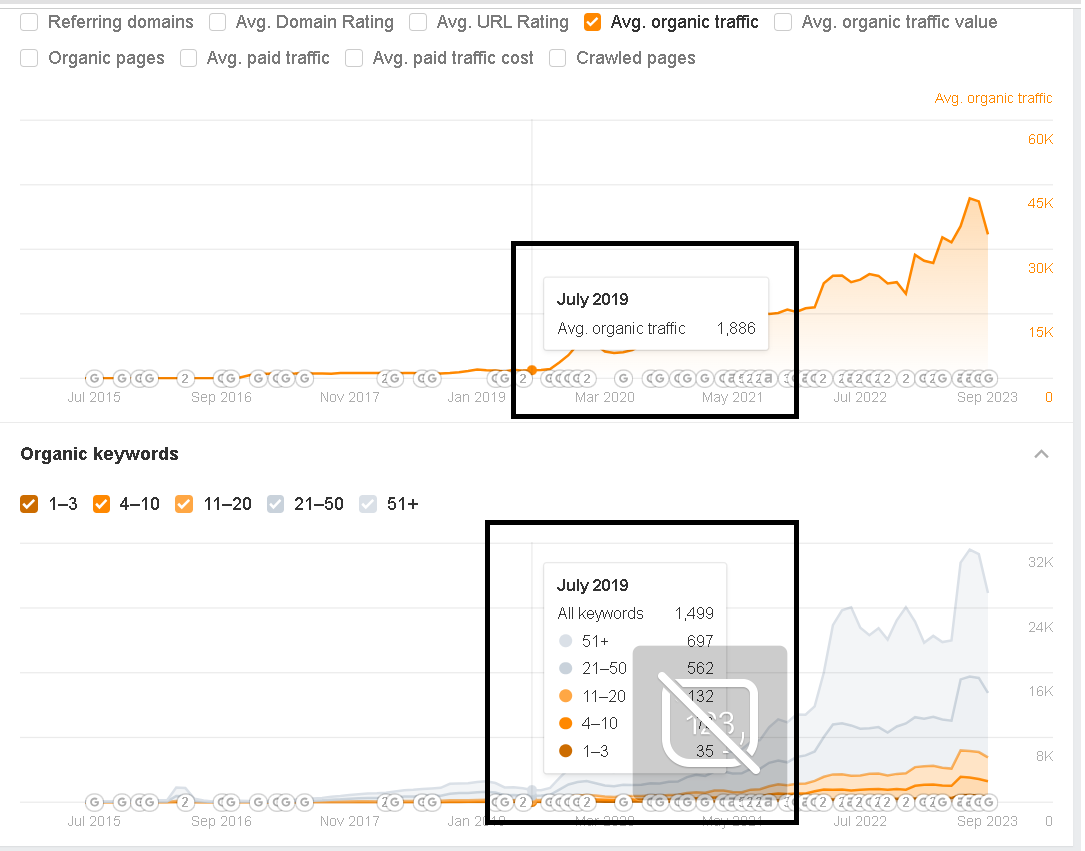The height and width of the screenshot is (851, 1085).
Task: Enable the Organic pages checkbox
Action: 30,58
